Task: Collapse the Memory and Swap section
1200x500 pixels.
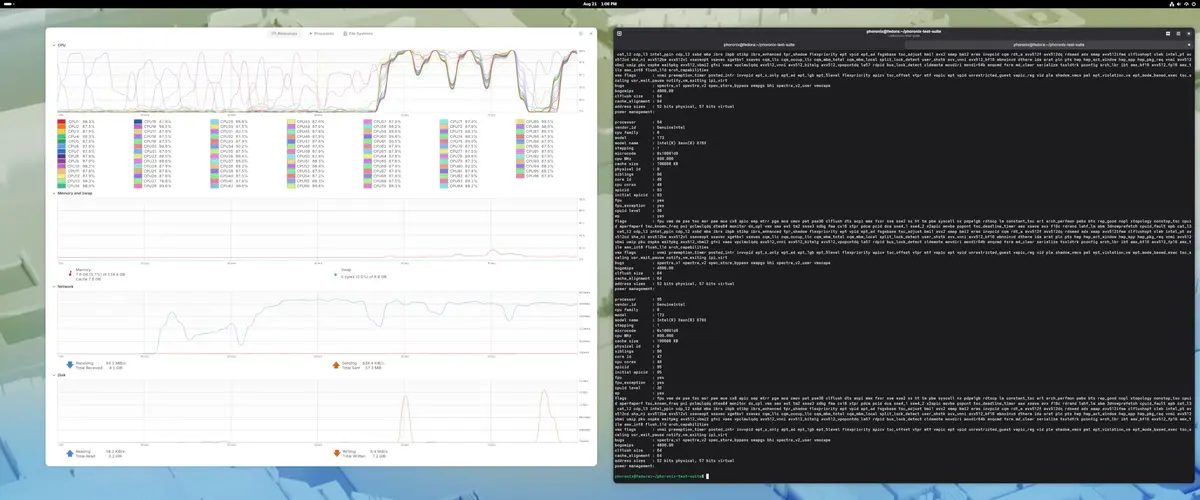Action: tap(54, 194)
